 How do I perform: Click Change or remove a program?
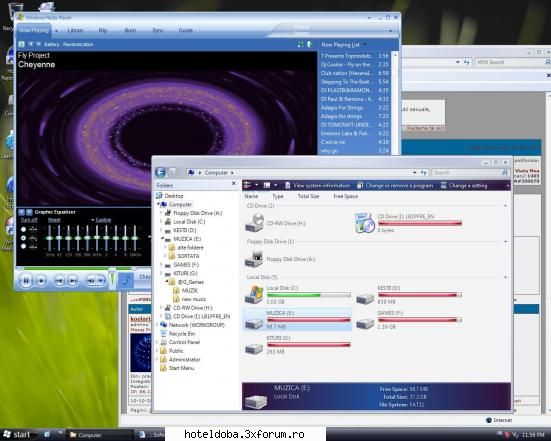(395, 185)
